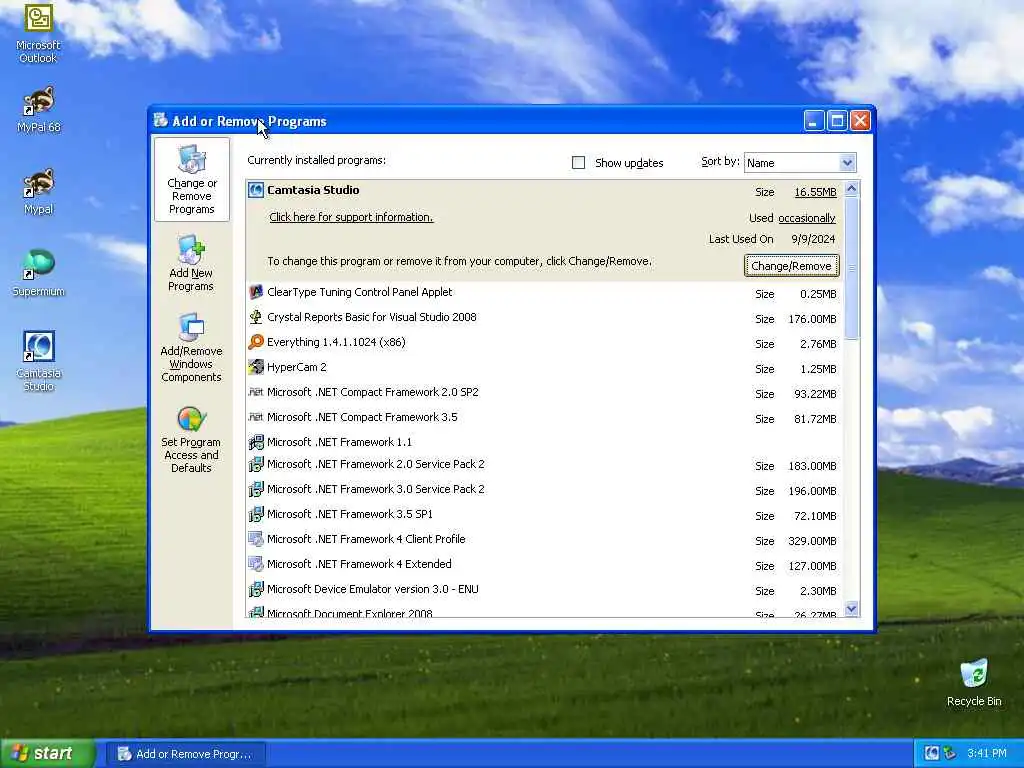The image size is (1024, 768).
Task: Click Microsoft .NET Framework 1.1 icon
Action: click(256, 442)
